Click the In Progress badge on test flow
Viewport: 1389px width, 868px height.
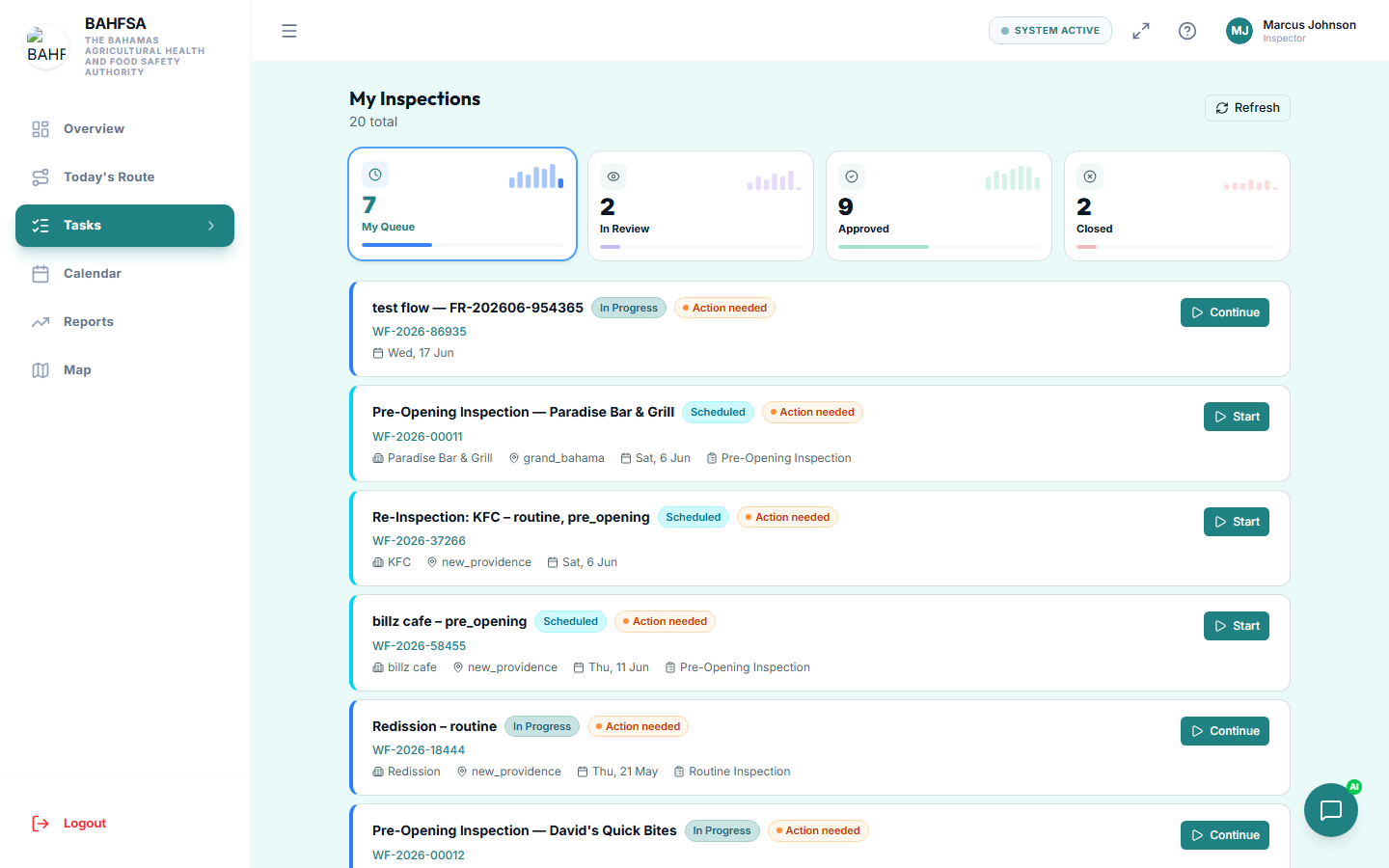point(629,308)
